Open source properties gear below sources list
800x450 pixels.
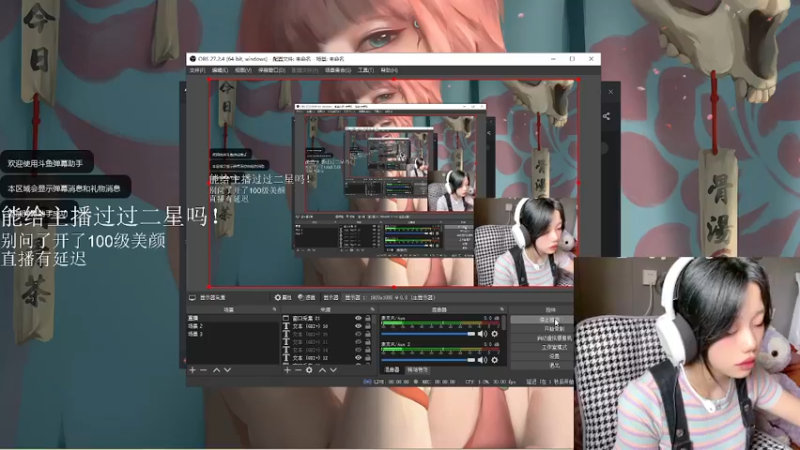click(309, 370)
